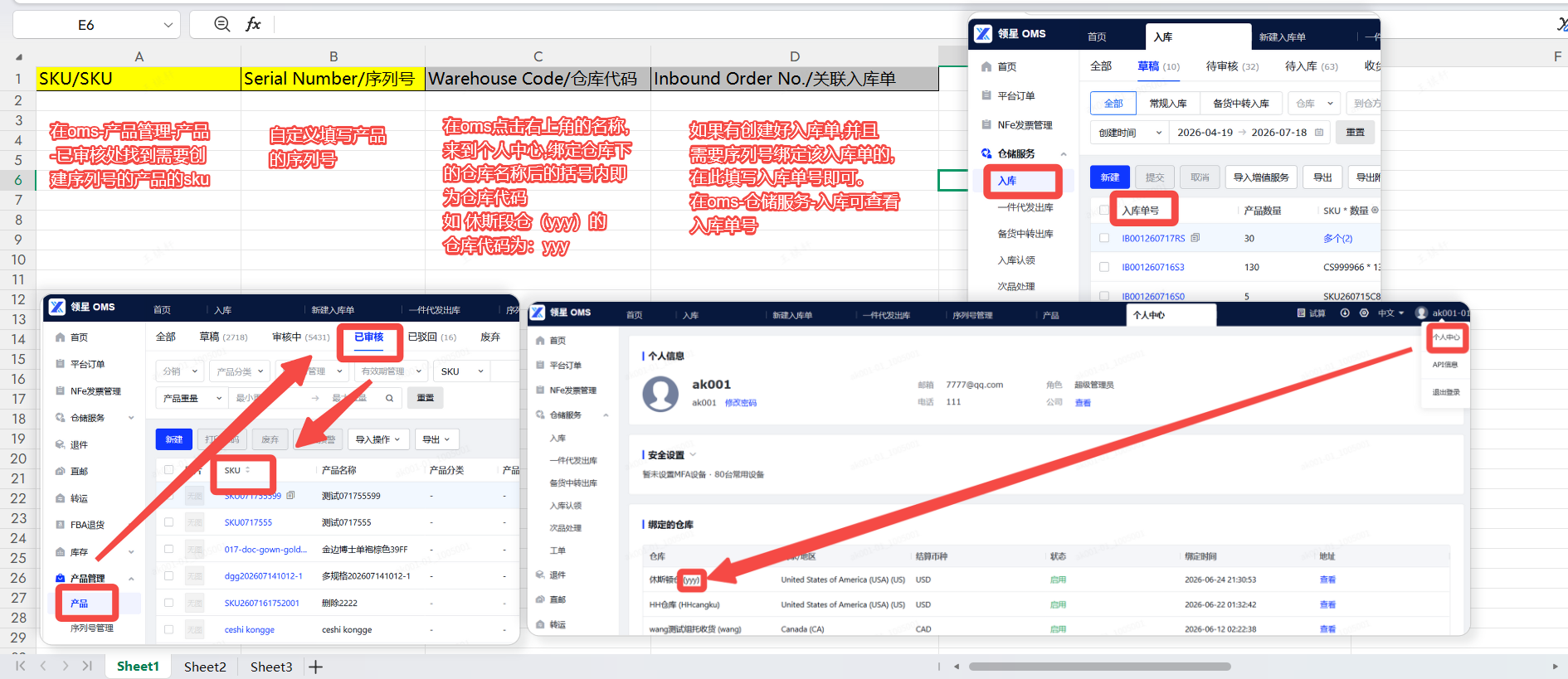Open the 产品重量 dropdown in the product list picture

point(192,398)
